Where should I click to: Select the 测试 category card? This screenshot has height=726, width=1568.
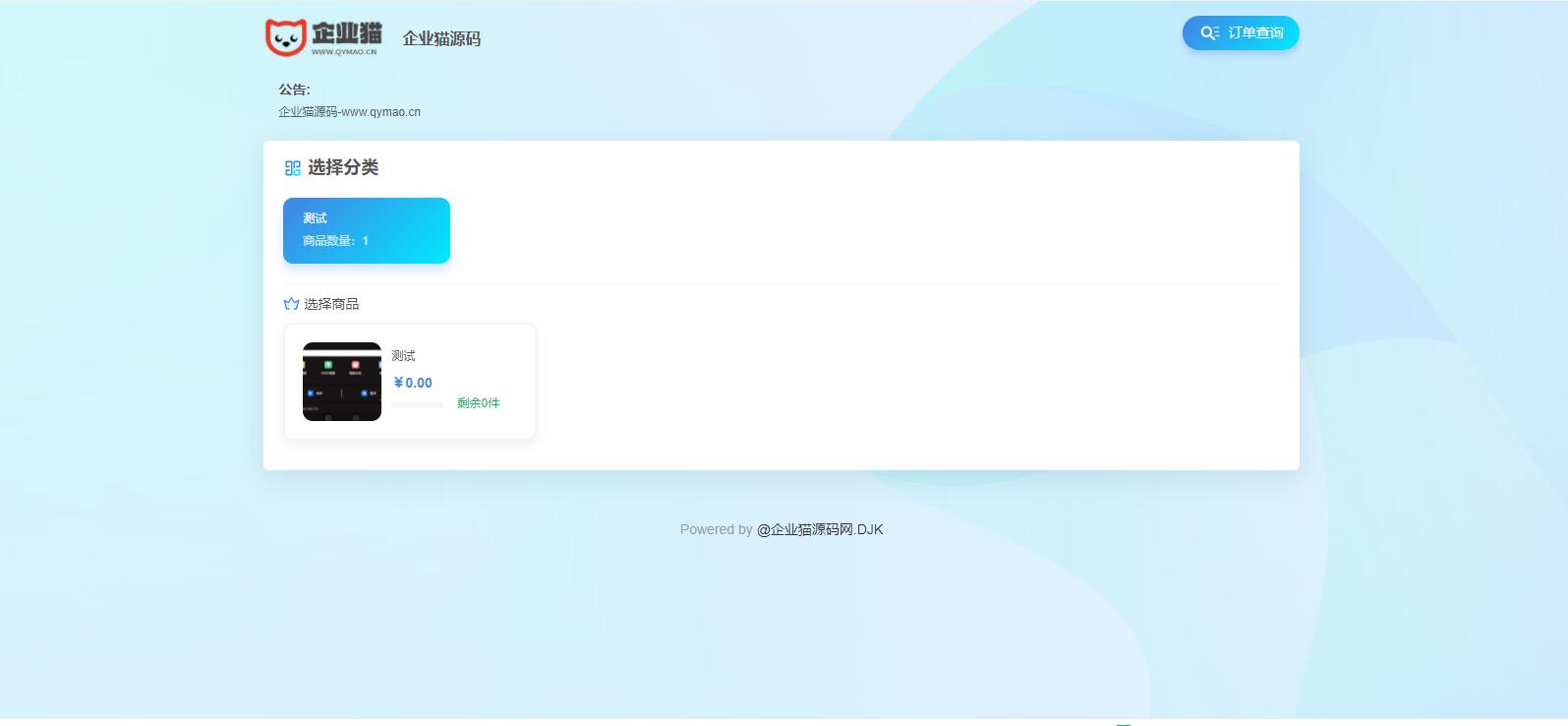click(366, 230)
